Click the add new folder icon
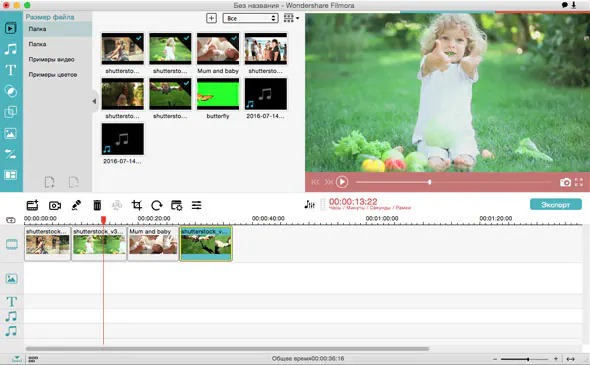The width and height of the screenshot is (590, 365). (x=49, y=182)
